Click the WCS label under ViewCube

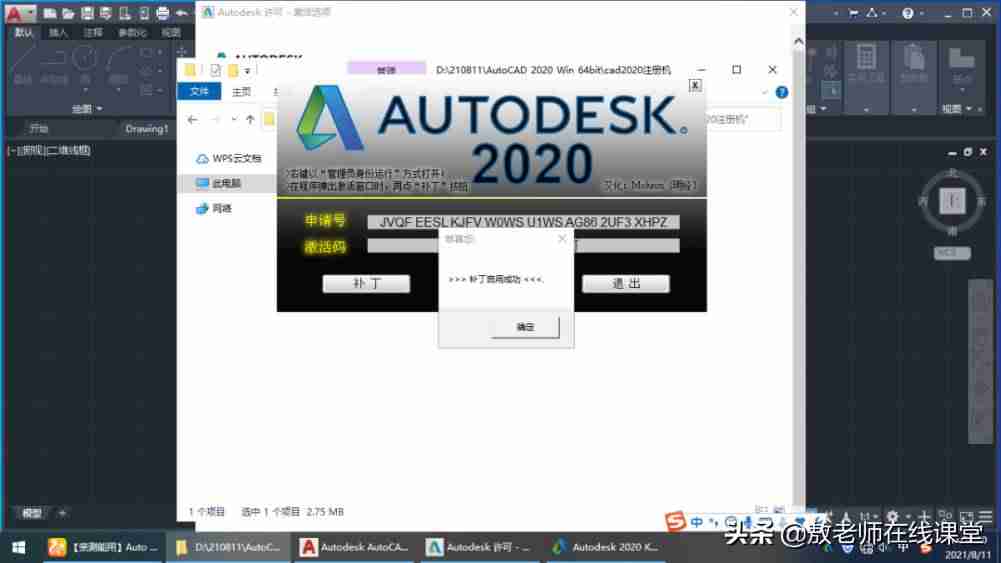[x=952, y=253]
